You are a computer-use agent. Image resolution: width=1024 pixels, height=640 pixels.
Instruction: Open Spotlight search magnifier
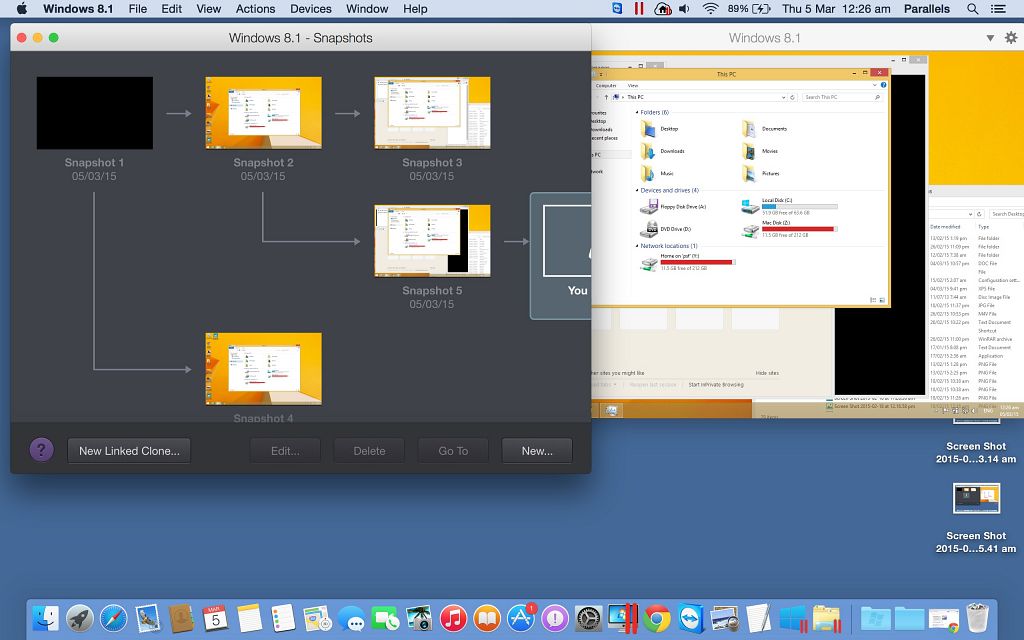[972, 9]
